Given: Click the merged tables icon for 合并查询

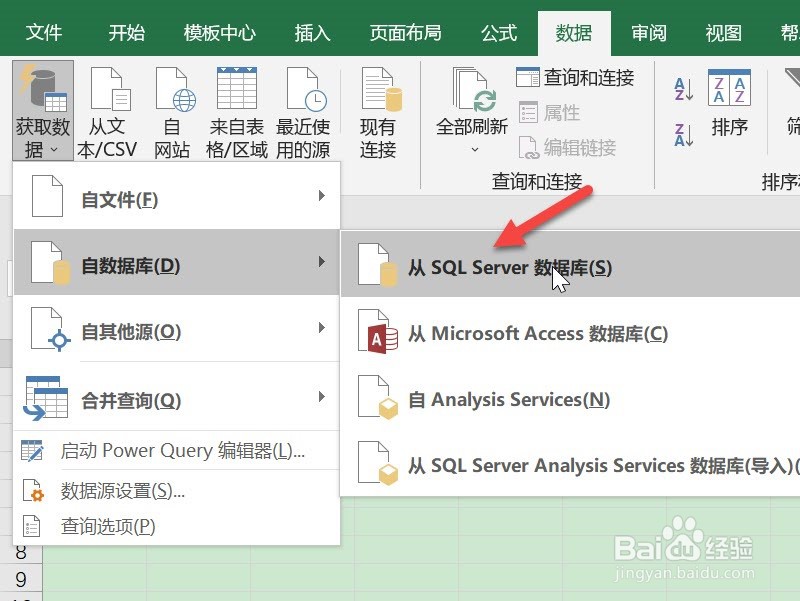Looking at the screenshot, I should pos(46,398).
